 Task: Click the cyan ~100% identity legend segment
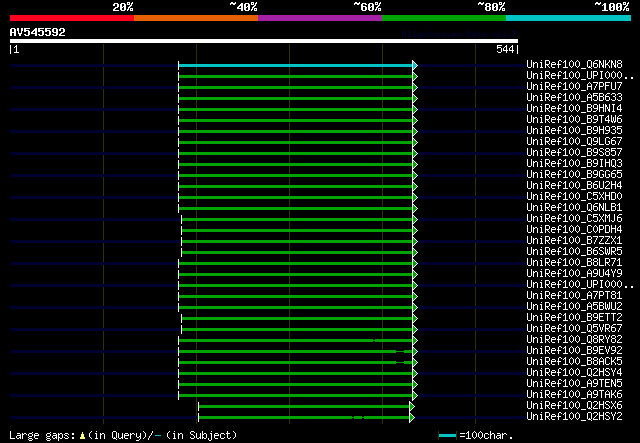coord(569,18)
